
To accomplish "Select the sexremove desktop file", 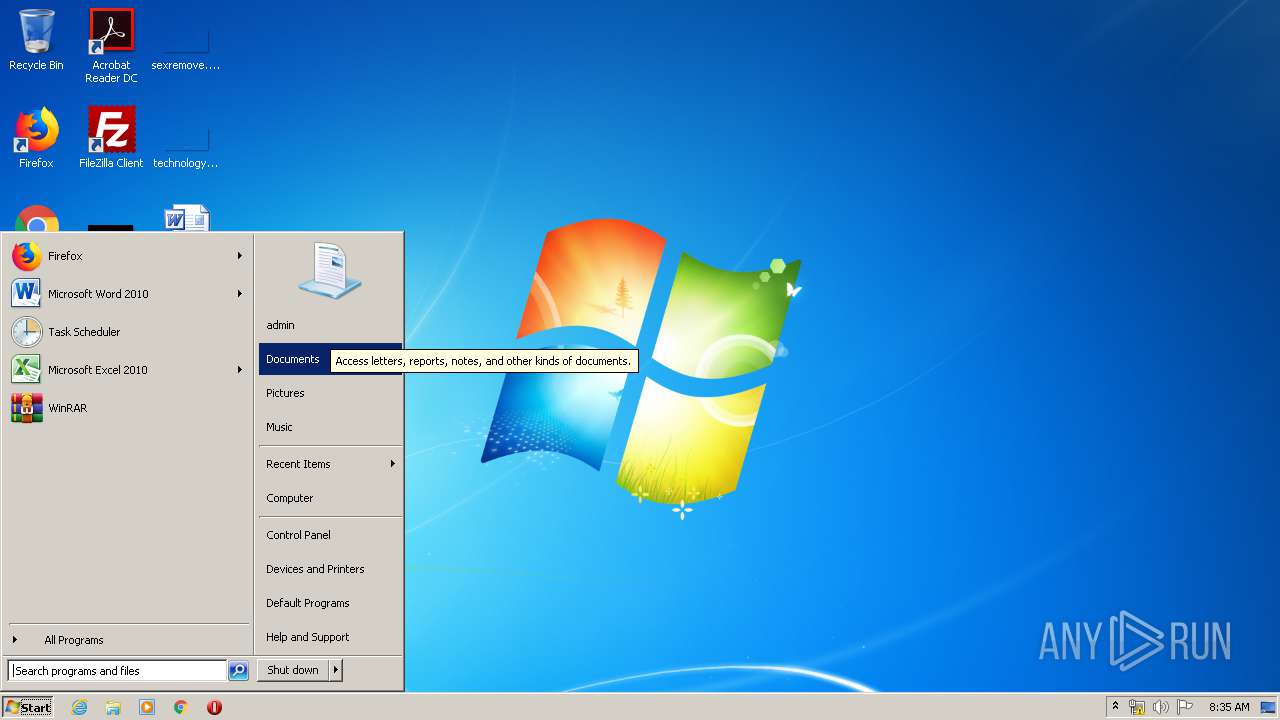I will [x=186, y=45].
